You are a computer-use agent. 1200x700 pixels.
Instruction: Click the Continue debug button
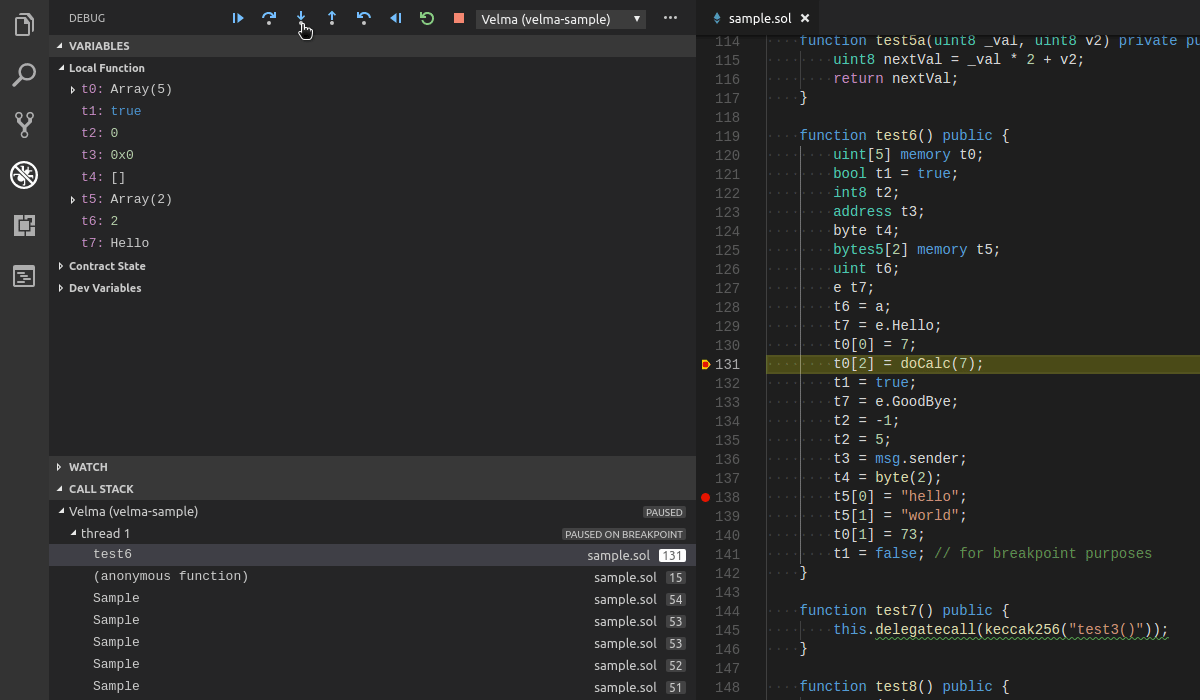(238, 18)
